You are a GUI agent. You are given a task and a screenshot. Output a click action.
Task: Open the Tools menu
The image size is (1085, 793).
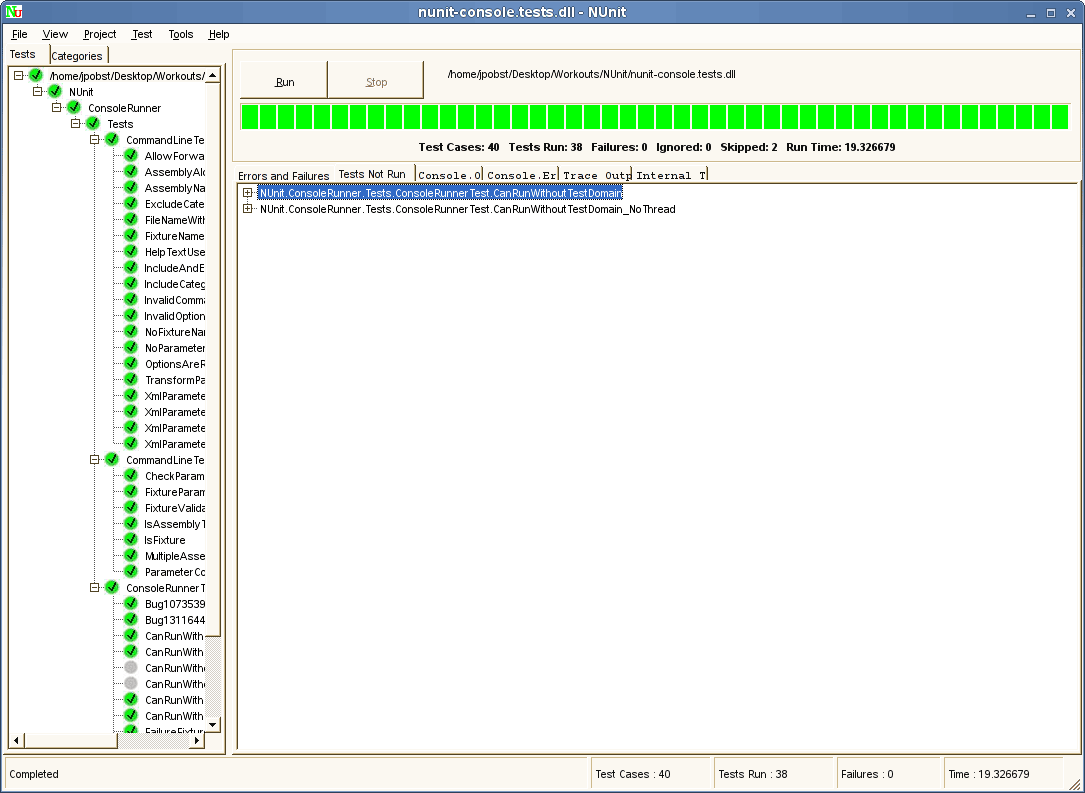[x=181, y=34]
